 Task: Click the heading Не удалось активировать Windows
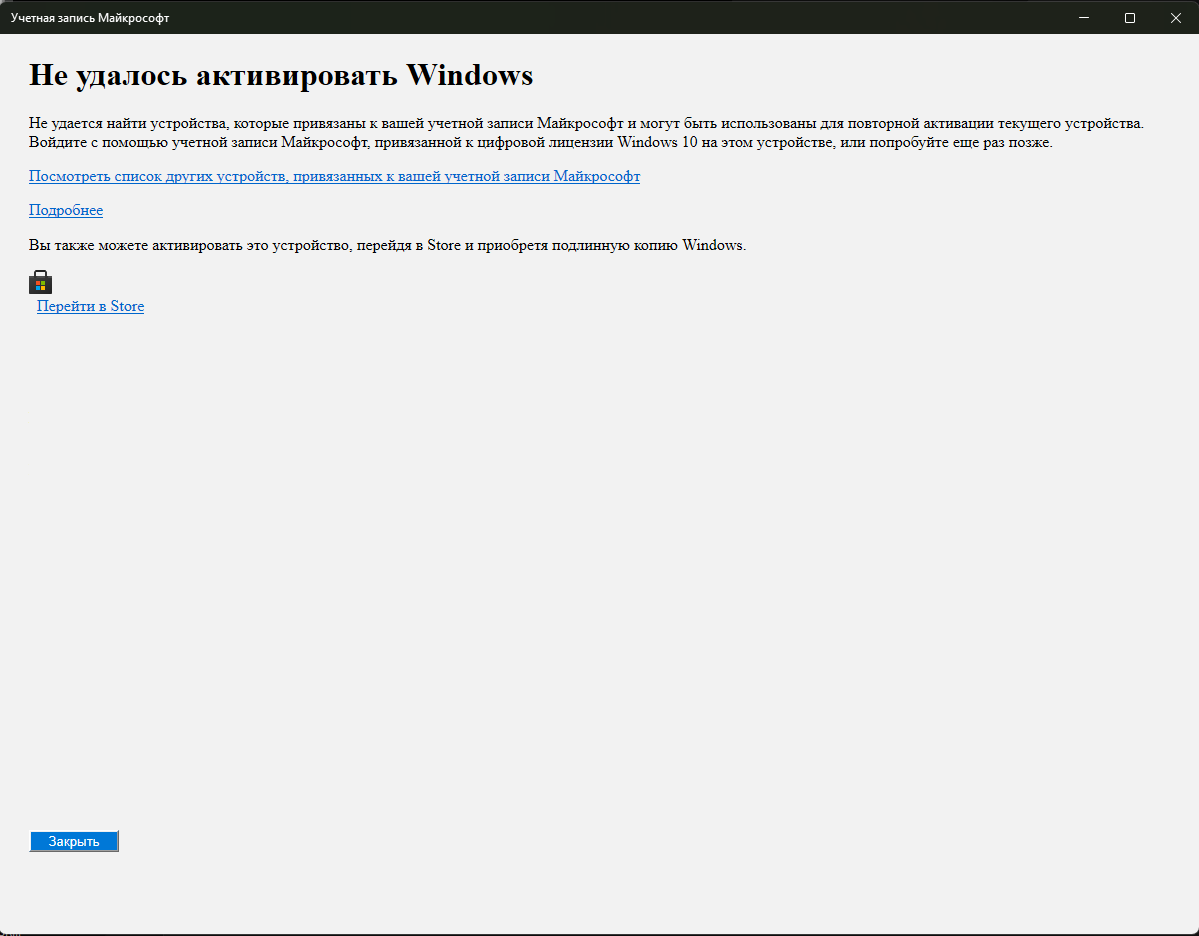click(281, 75)
